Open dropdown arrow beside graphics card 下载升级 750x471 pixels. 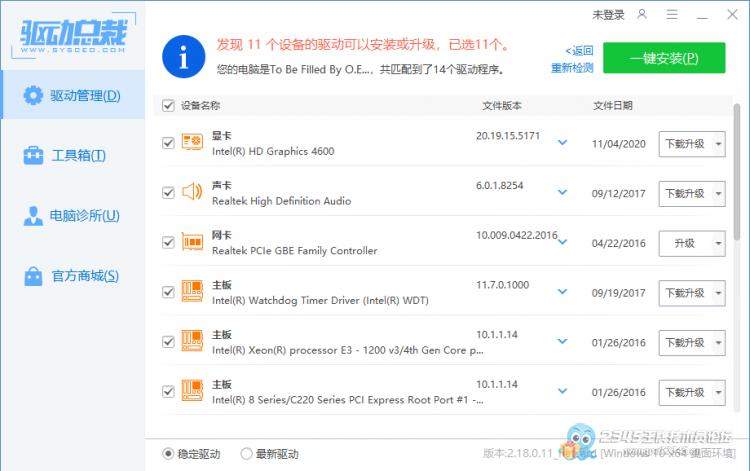click(x=718, y=144)
